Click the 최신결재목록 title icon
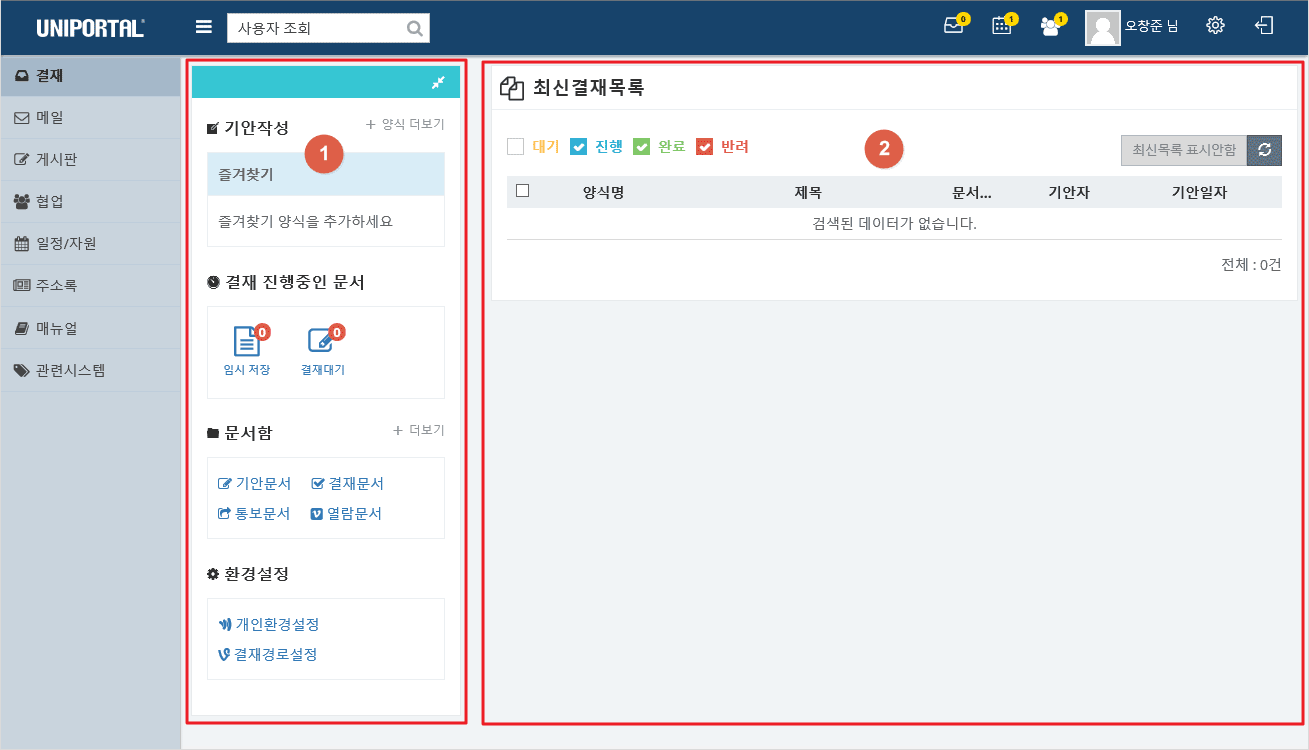 [x=512, y=88]
